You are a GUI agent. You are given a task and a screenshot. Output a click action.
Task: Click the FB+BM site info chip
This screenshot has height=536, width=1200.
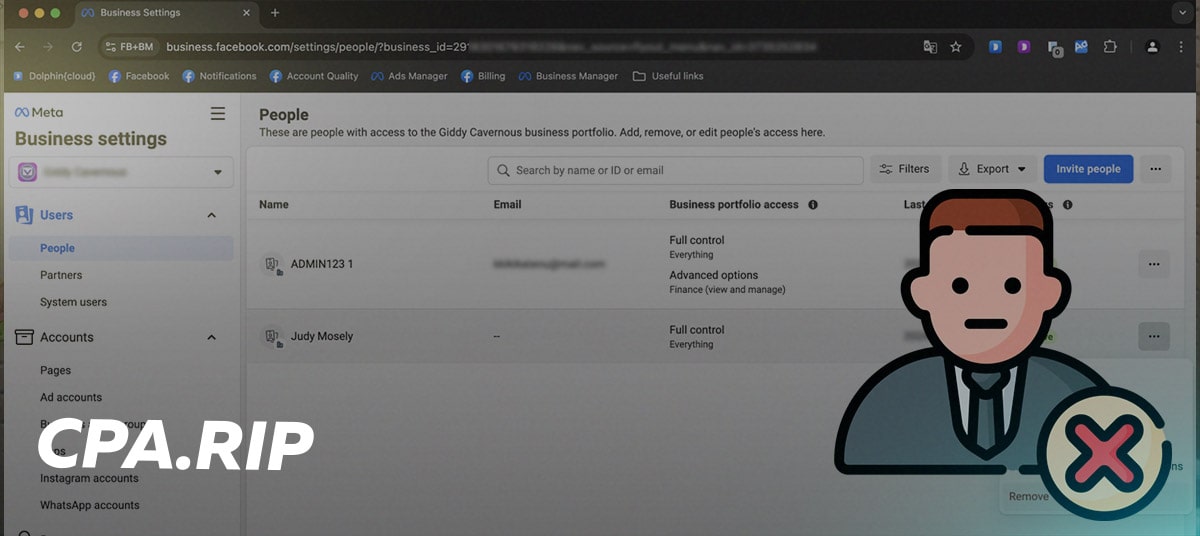(131, 47)
